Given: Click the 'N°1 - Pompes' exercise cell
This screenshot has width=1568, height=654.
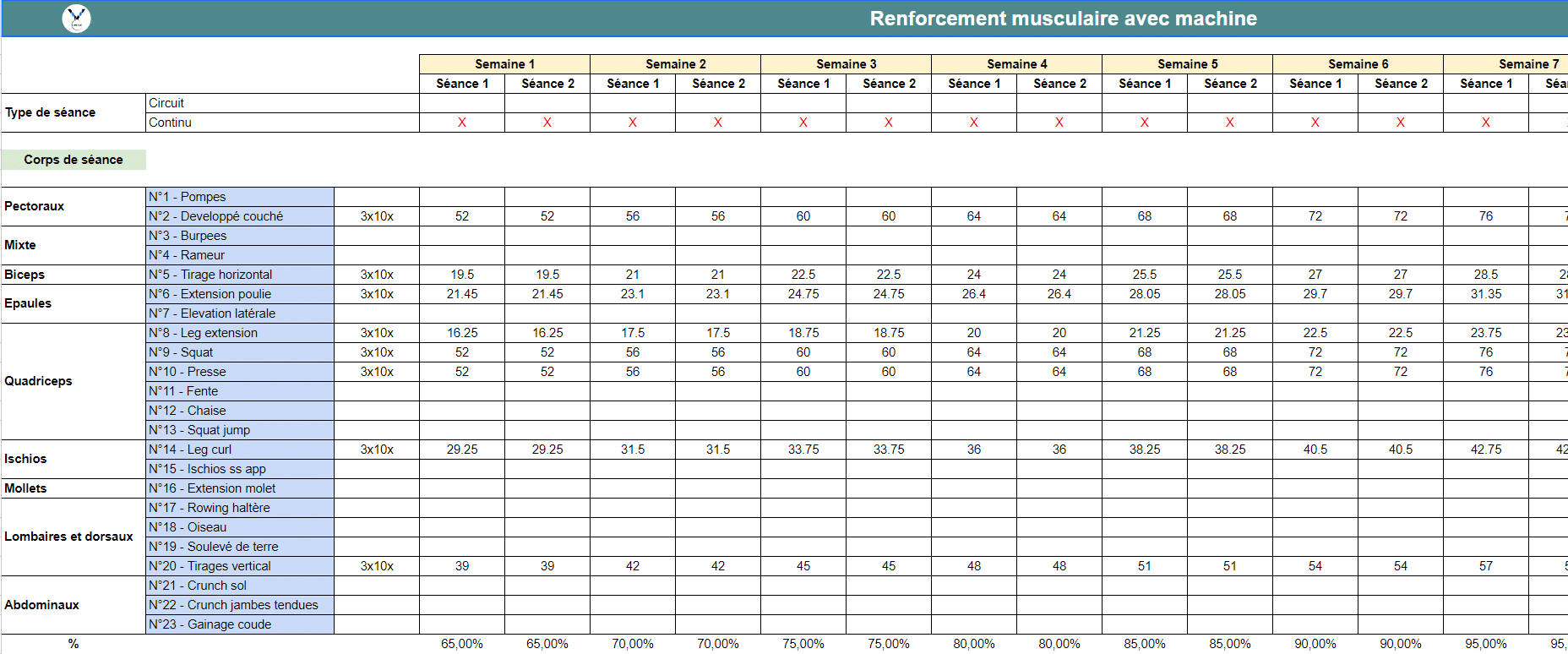Looking at the screenshot, I should (x=240, y=197).
